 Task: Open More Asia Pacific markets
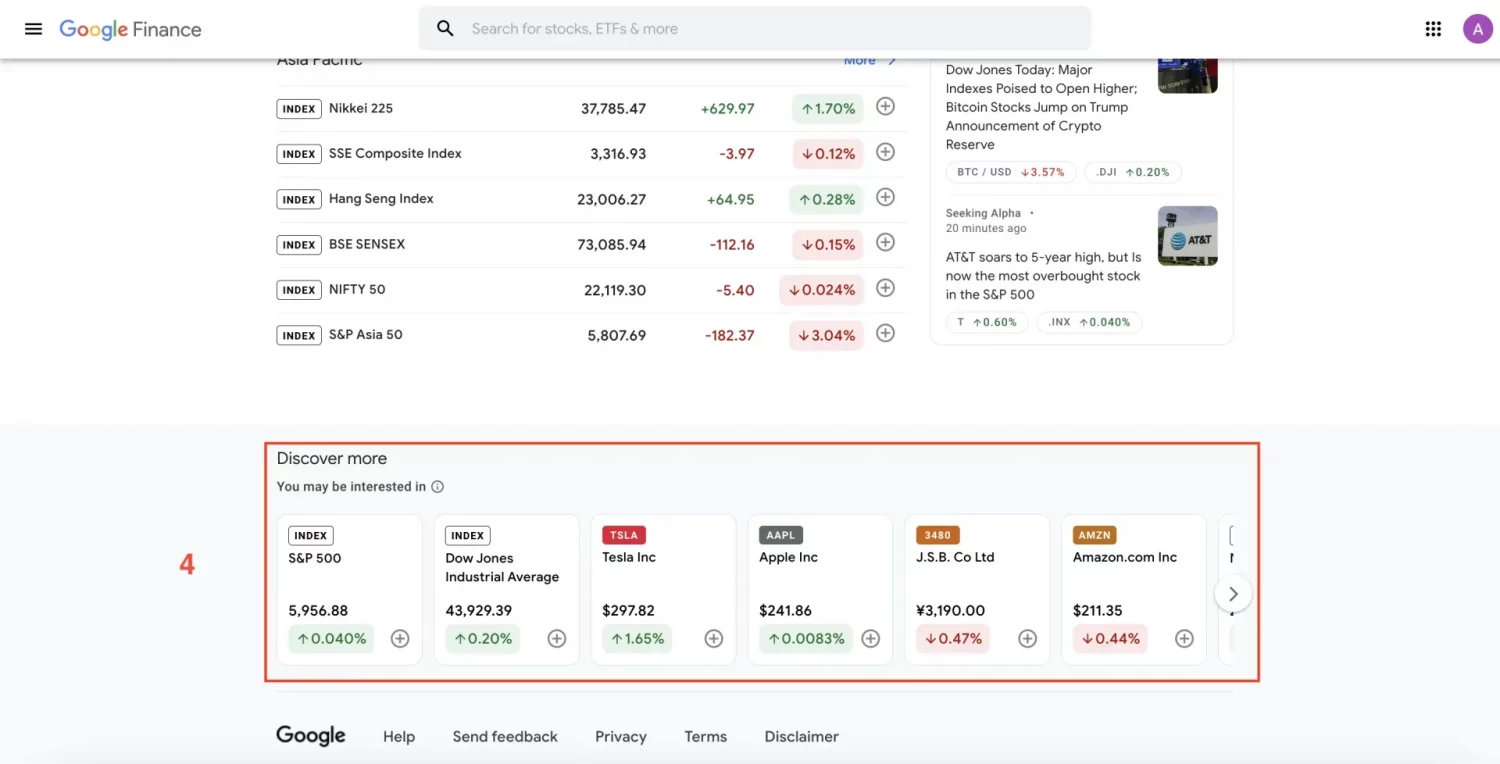click(870, 61)
